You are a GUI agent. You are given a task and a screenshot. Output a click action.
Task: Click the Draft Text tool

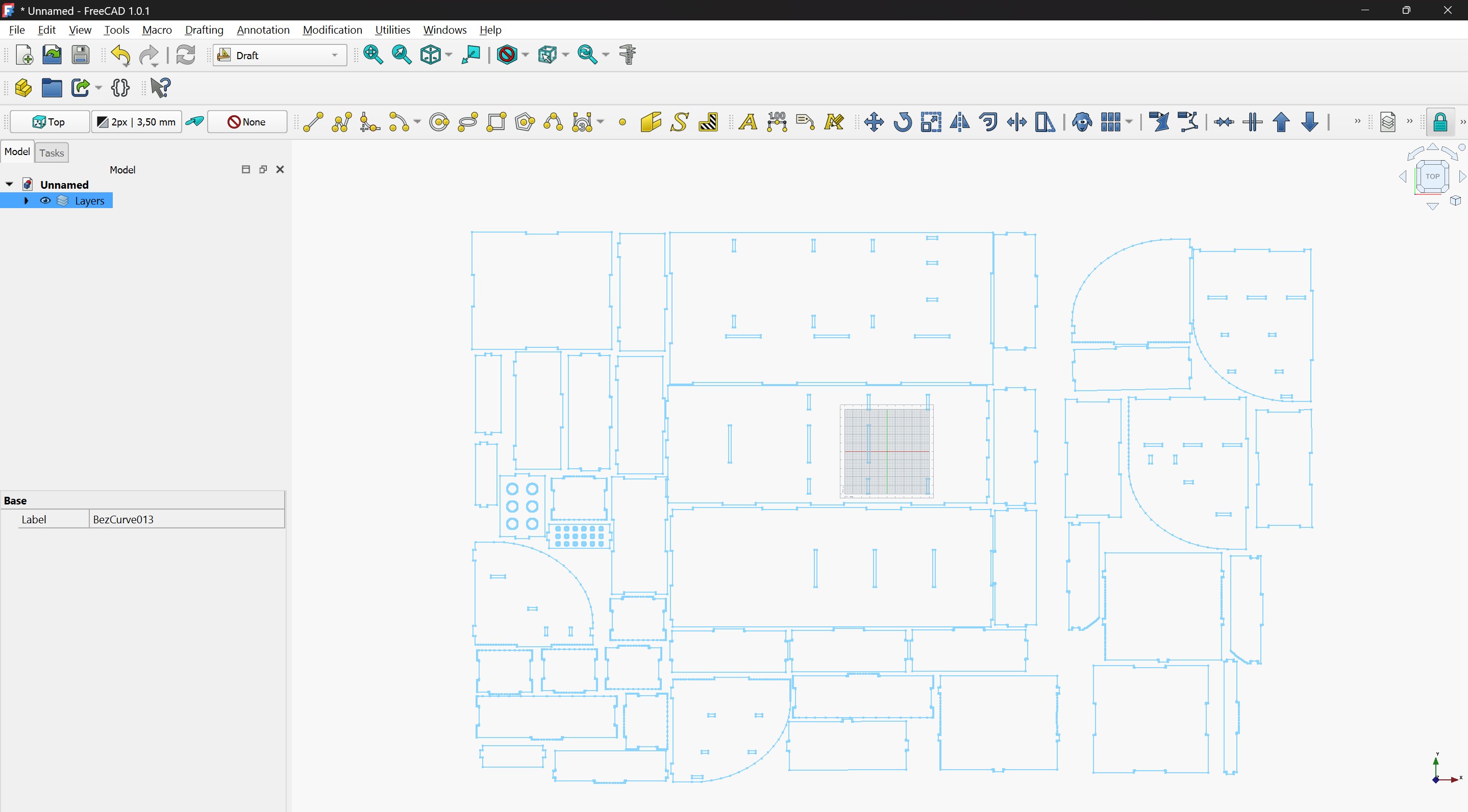coord(748,122)
